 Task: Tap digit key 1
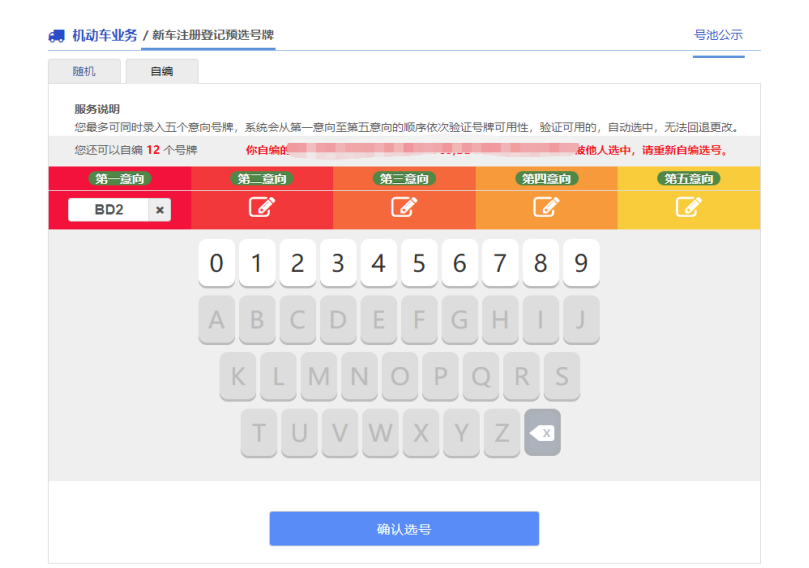click(x=257, y=263)
